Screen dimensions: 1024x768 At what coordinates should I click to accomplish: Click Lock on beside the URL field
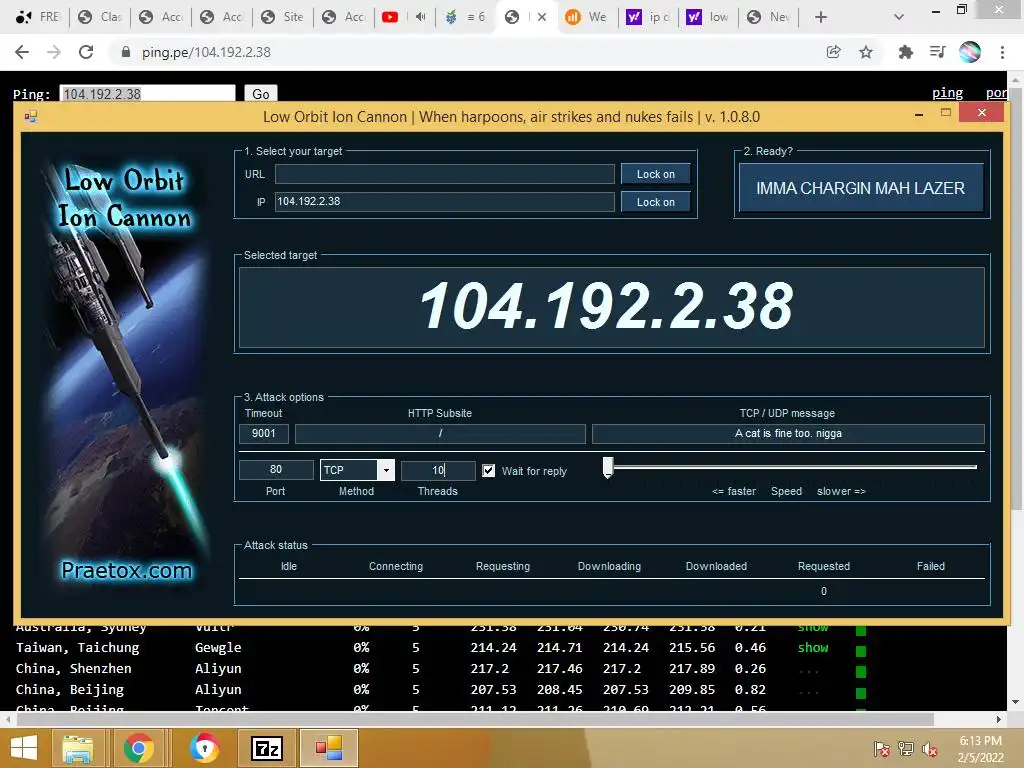click(x=656, y=174)
